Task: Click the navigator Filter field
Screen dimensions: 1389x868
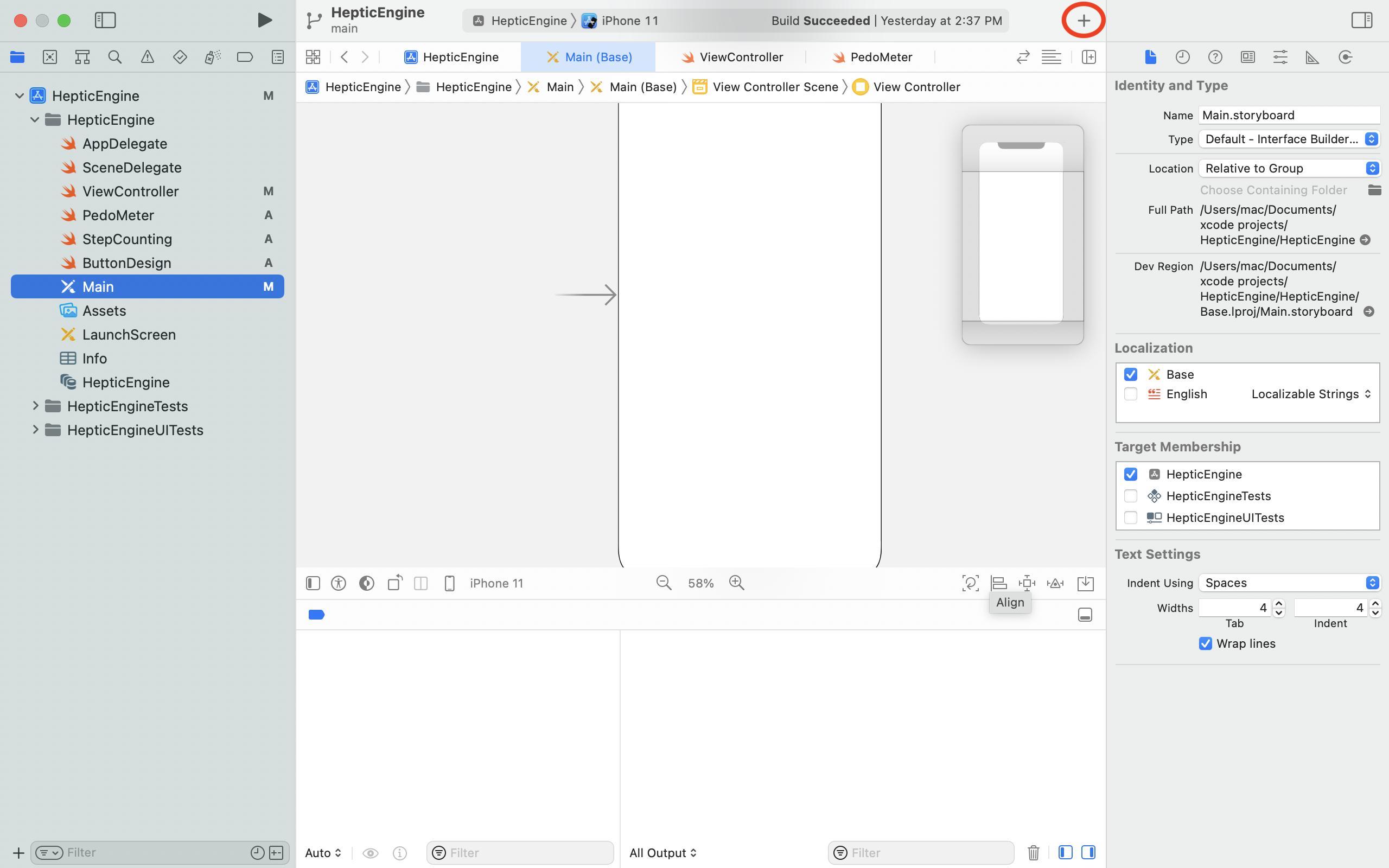Action: pos(161,852)
